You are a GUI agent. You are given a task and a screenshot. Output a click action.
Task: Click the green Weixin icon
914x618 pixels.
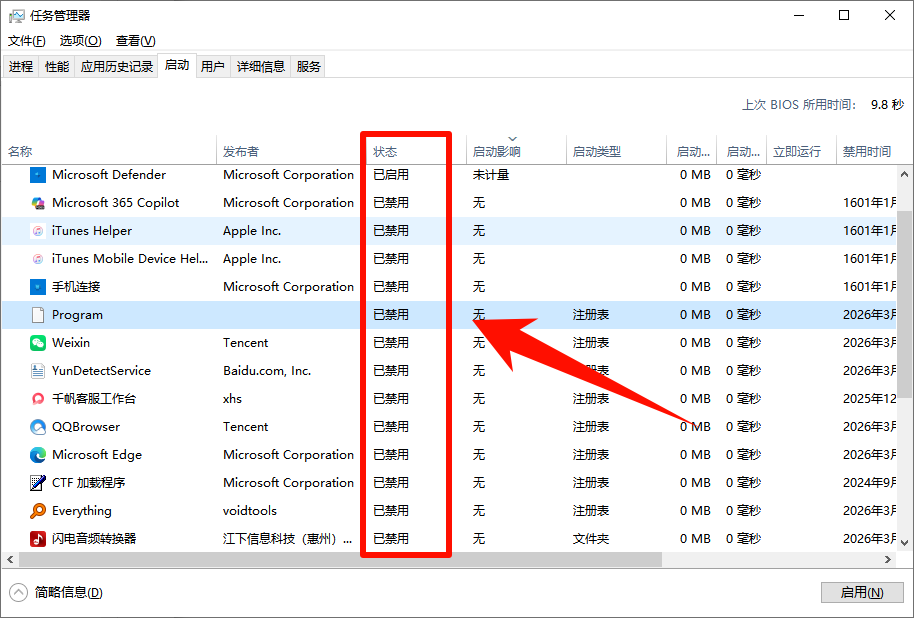tap(38, 343)
